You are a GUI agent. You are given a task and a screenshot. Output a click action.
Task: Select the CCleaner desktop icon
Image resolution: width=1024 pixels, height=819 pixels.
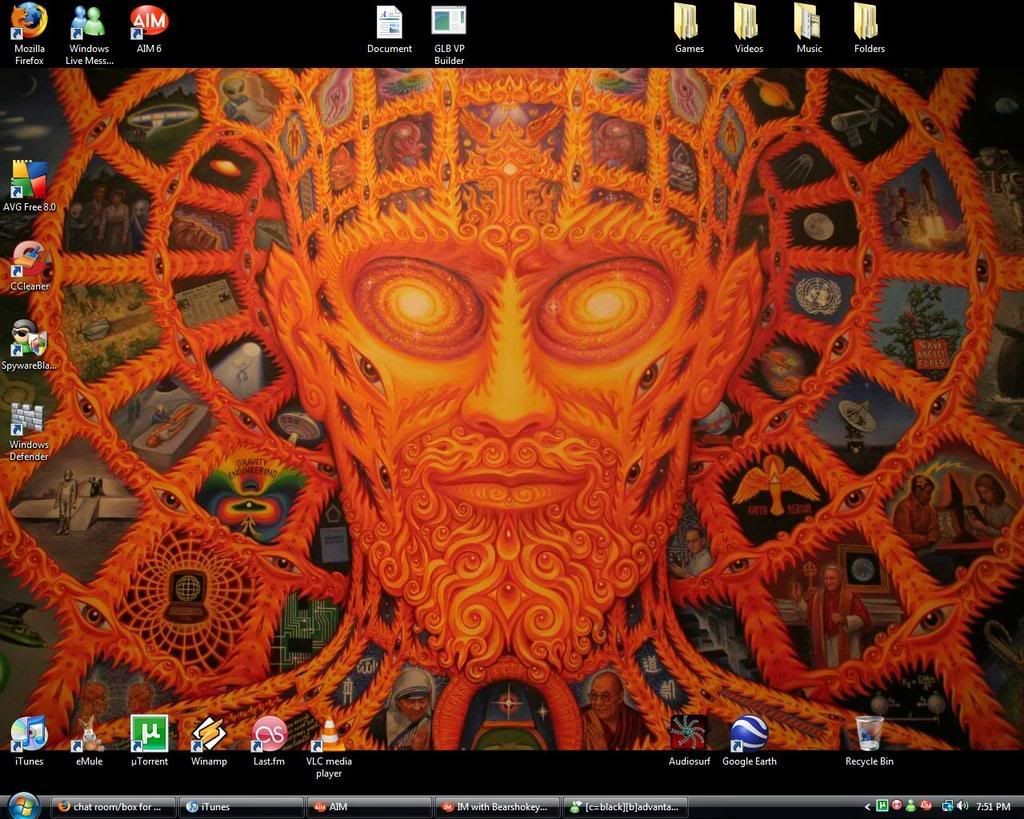29,266
